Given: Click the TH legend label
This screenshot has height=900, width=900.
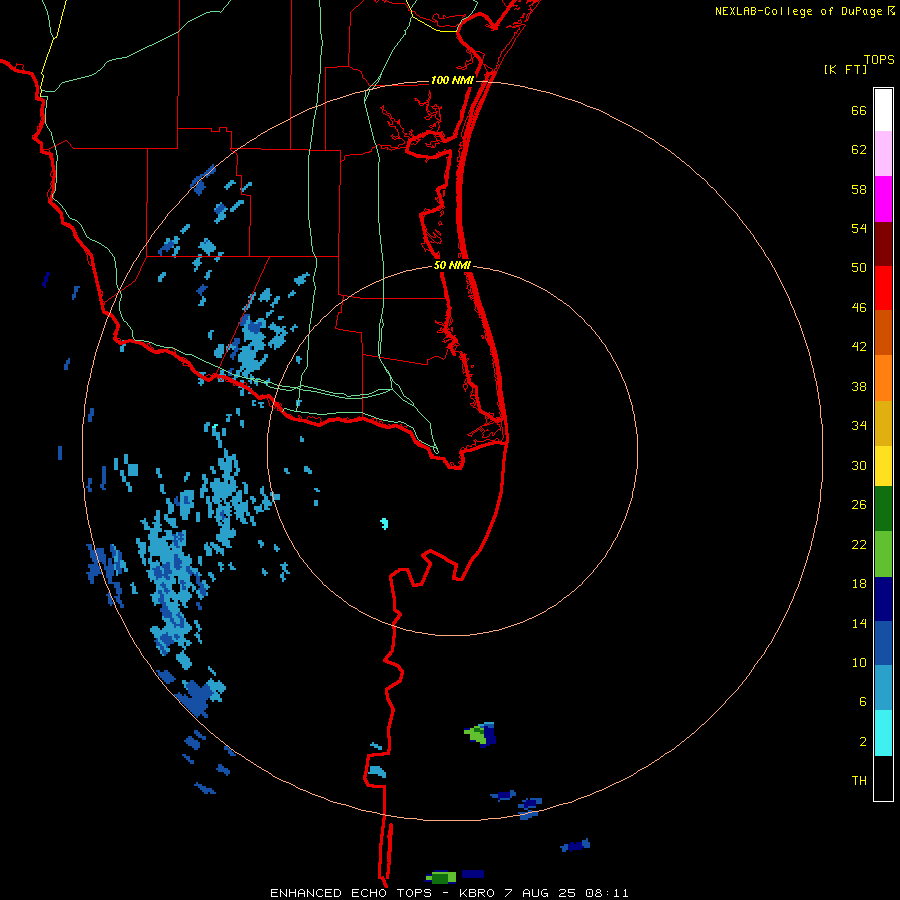Looking at the screenshot, I should (859, 781).
